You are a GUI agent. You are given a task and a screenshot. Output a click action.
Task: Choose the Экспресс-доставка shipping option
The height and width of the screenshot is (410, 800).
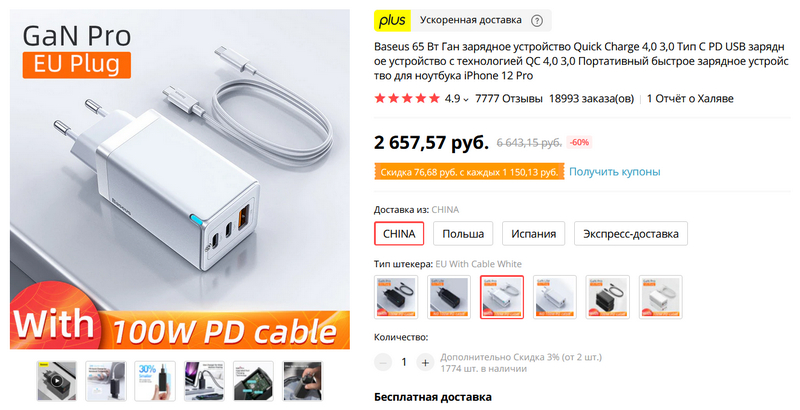coord(631,234)
